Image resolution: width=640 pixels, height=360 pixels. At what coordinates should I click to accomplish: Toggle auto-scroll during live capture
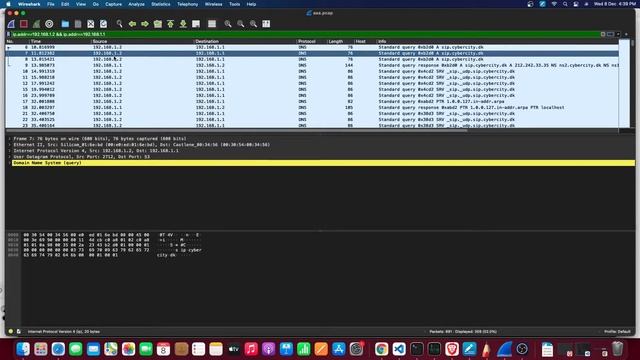(x=196, y=24)
